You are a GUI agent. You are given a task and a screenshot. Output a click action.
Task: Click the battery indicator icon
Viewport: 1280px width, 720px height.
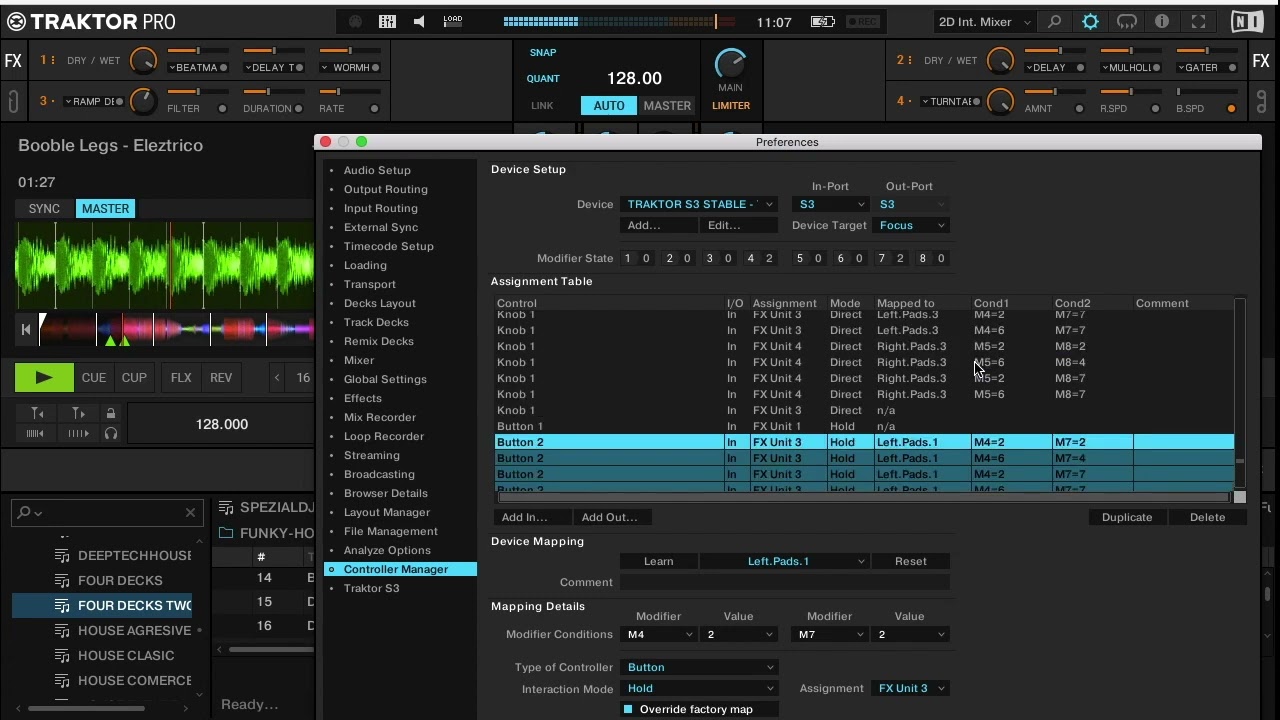click(823, 22)
